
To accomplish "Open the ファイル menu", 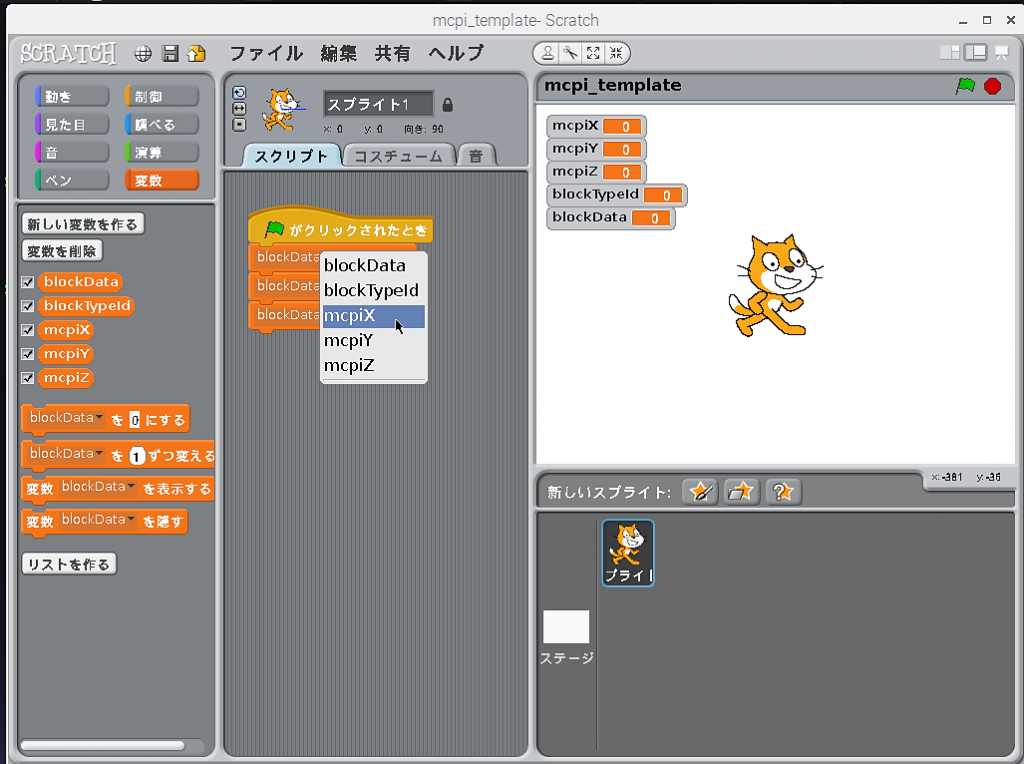I will 266,54.
